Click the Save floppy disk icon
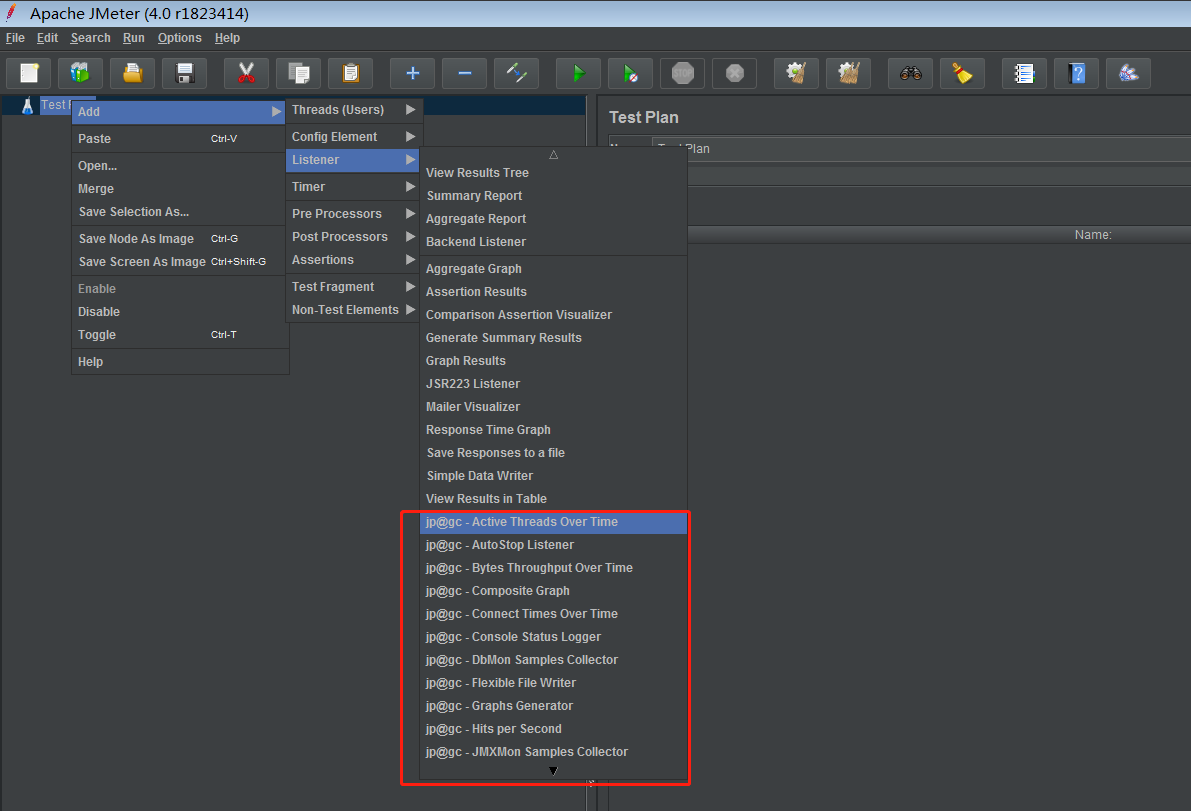1191x811 pixels. point(184,73)
